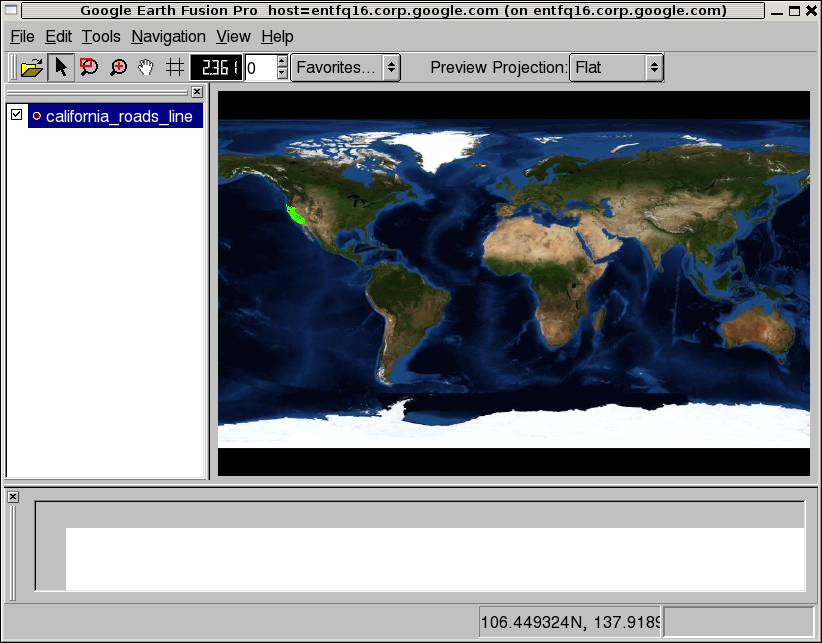Choose the magnifier zoom-in tool

pos(118,68)
